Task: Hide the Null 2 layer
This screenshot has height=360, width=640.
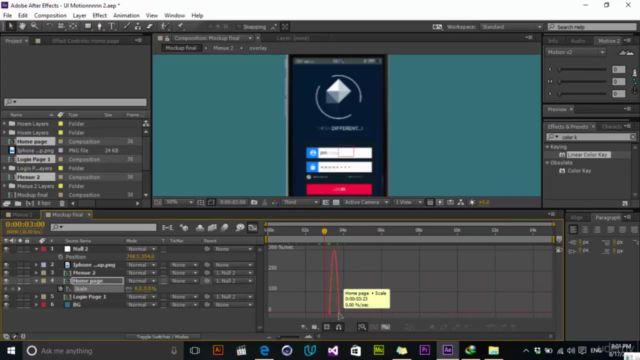Action: point(6,249)
